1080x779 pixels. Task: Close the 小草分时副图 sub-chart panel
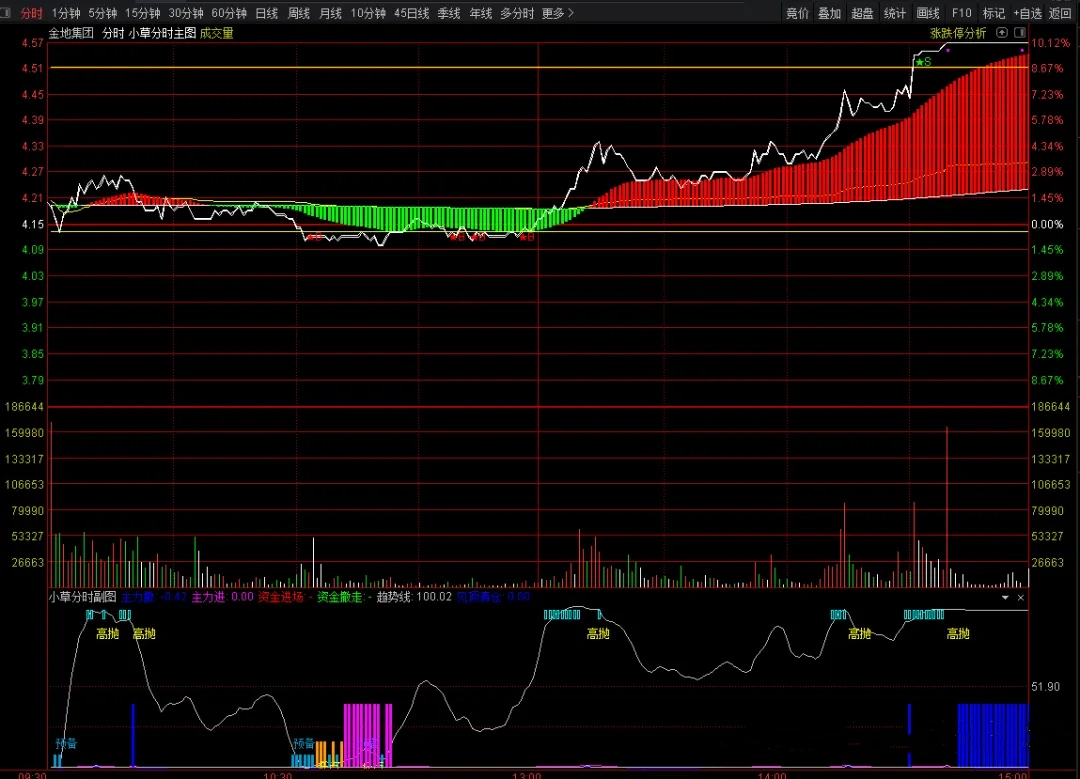(x=1021, y=597)
